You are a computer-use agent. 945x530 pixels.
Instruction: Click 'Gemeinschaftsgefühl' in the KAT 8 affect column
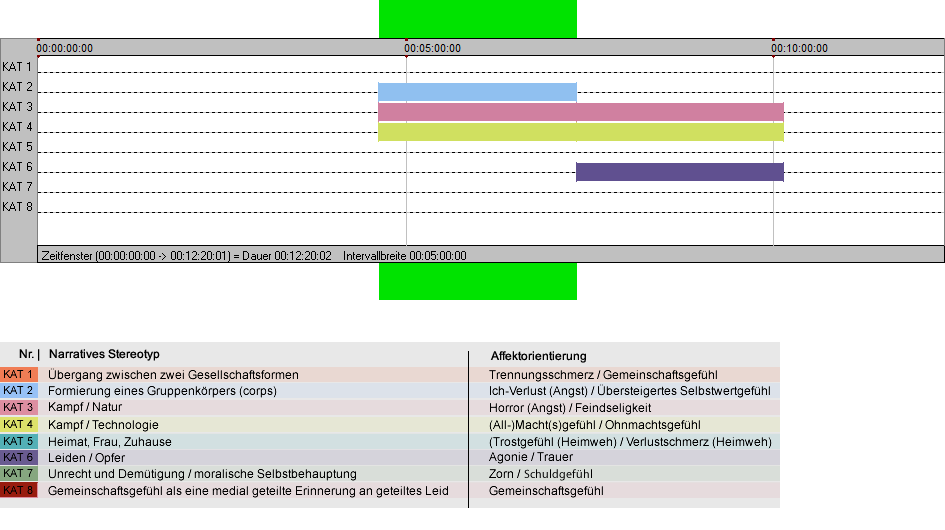546,491
